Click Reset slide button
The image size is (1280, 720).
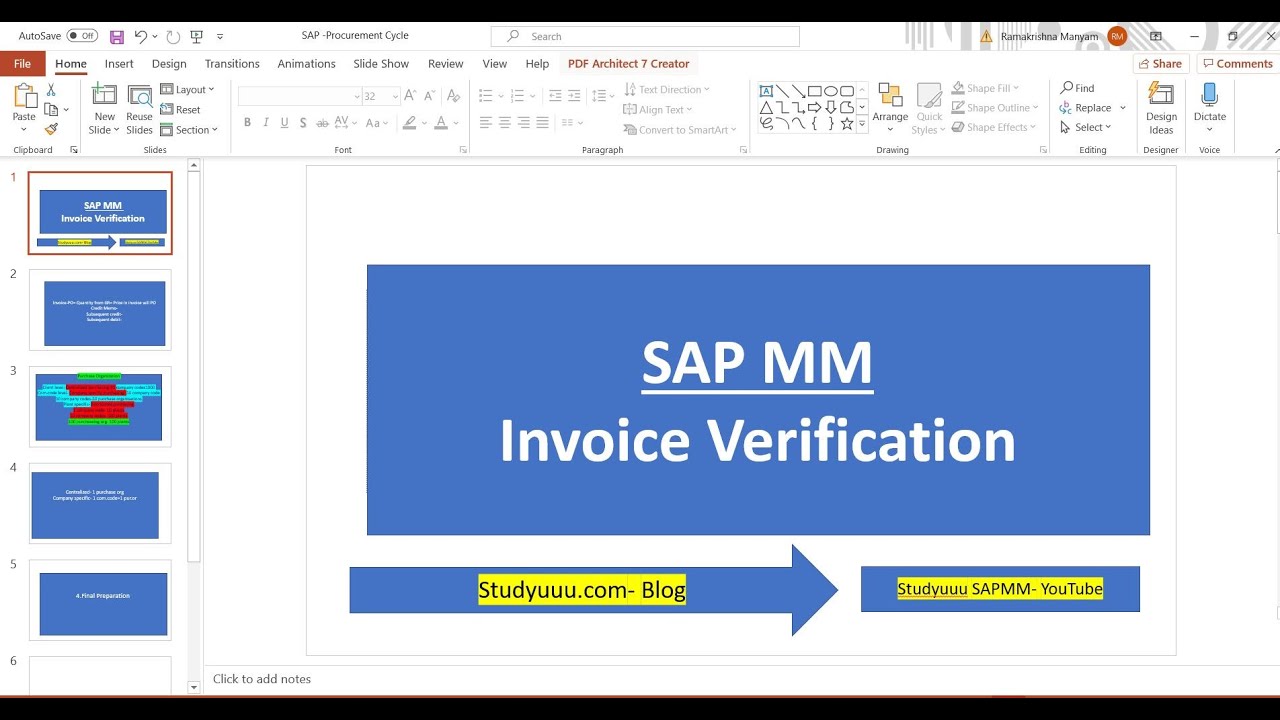tap(181, 110)
